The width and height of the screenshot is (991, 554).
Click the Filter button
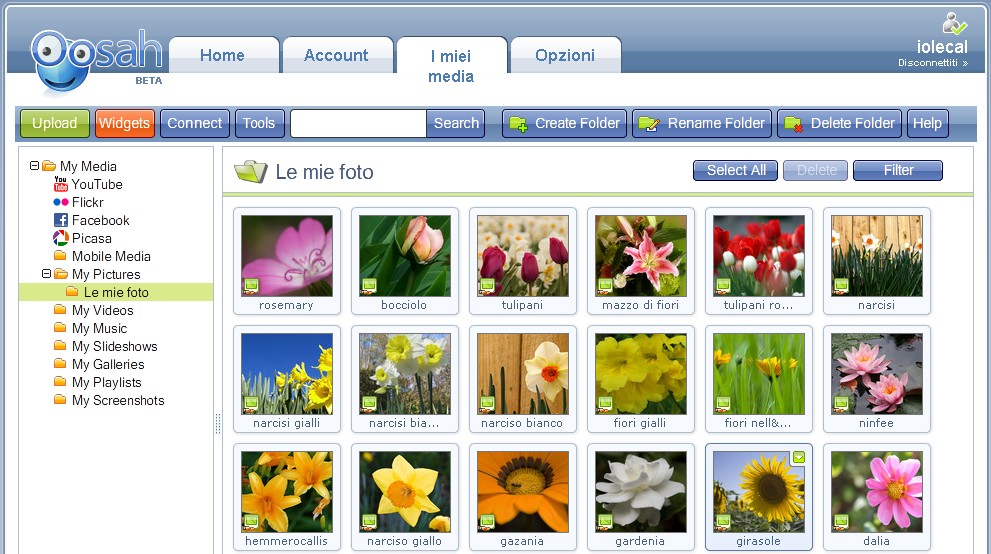tap(898, 171)
